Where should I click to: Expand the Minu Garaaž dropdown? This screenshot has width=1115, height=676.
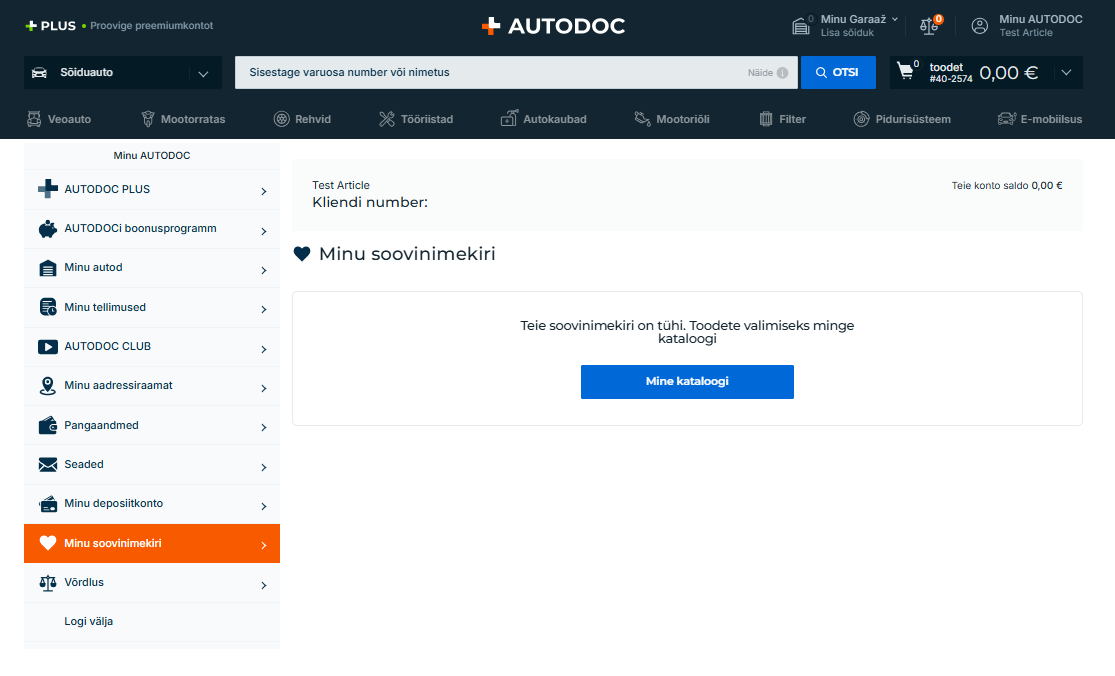pos(894,19)
